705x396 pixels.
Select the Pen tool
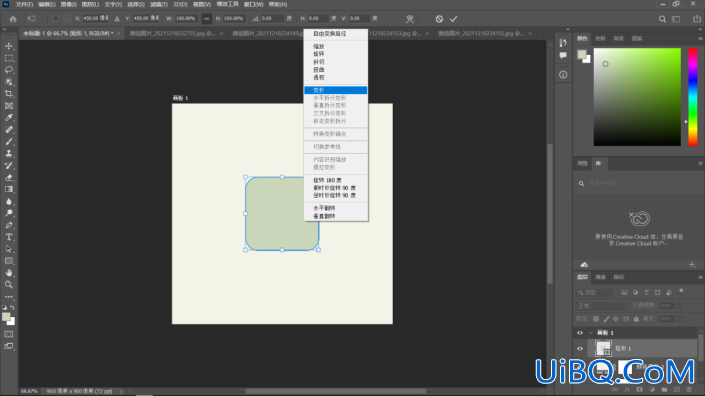click(9, 225)
